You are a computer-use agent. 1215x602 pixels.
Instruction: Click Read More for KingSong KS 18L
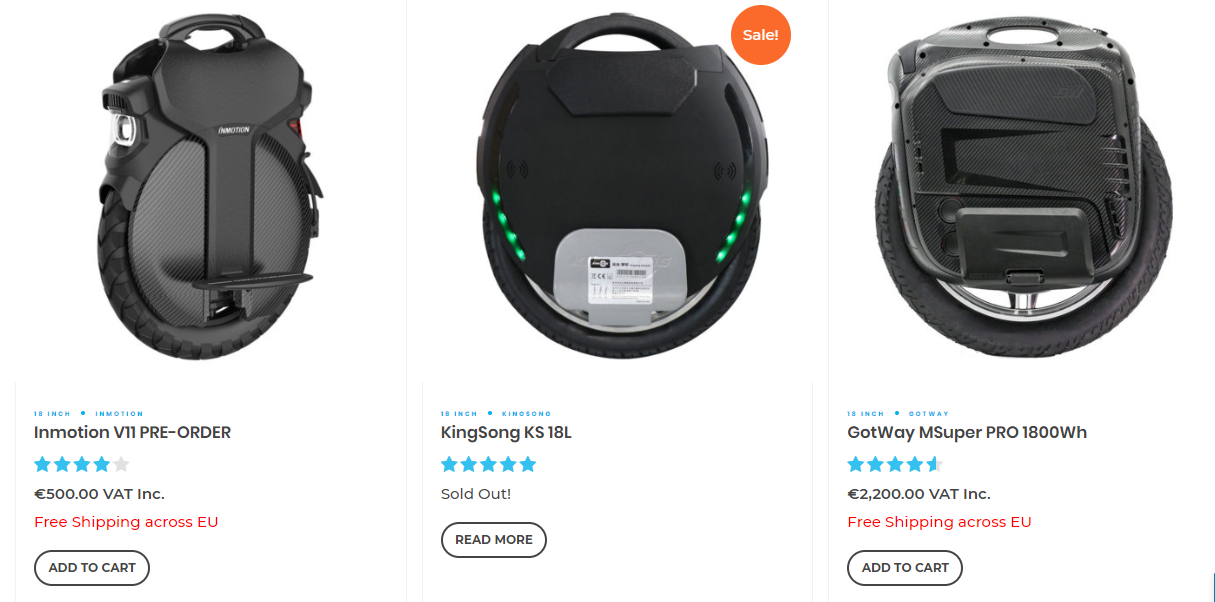click(494, 539)
